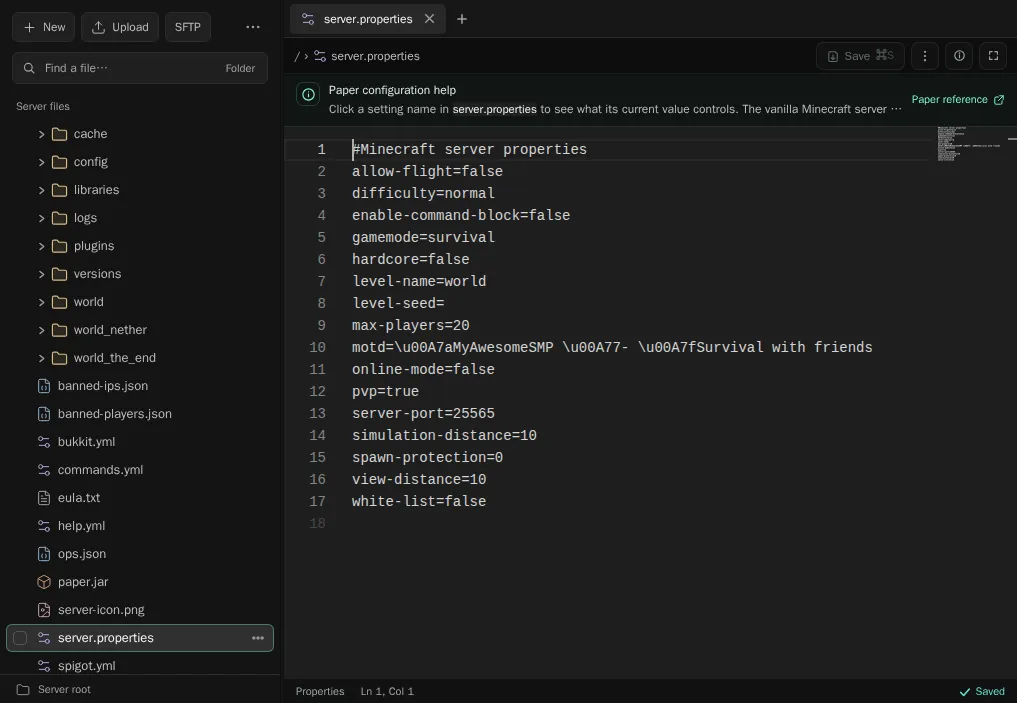
Task: Click the gamemode=survival line
Action: 423,237
